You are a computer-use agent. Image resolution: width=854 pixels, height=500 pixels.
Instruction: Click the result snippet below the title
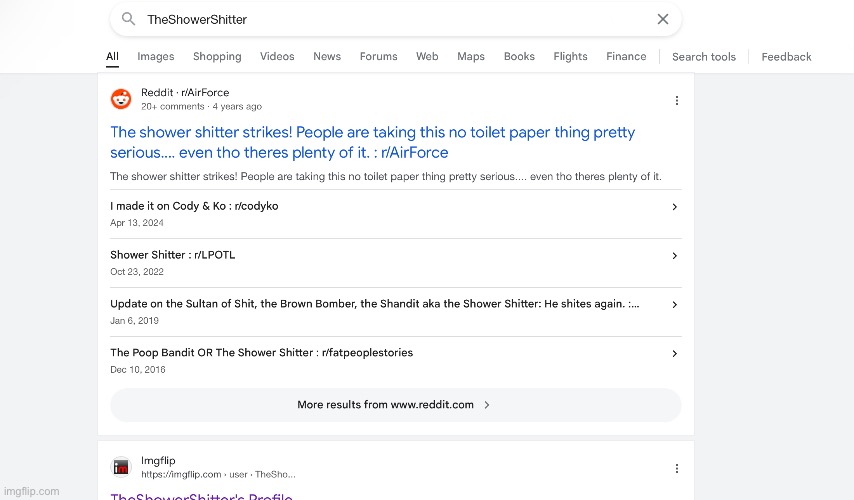click(386, 176)
